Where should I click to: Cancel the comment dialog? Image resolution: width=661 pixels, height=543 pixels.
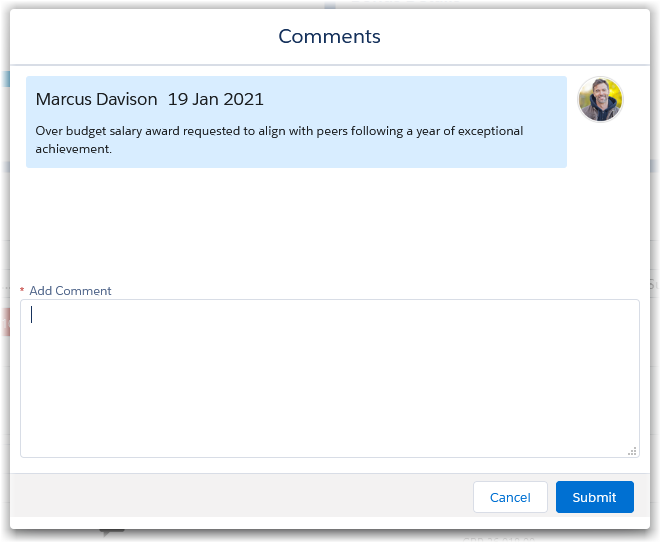click(x=510, y=497)
